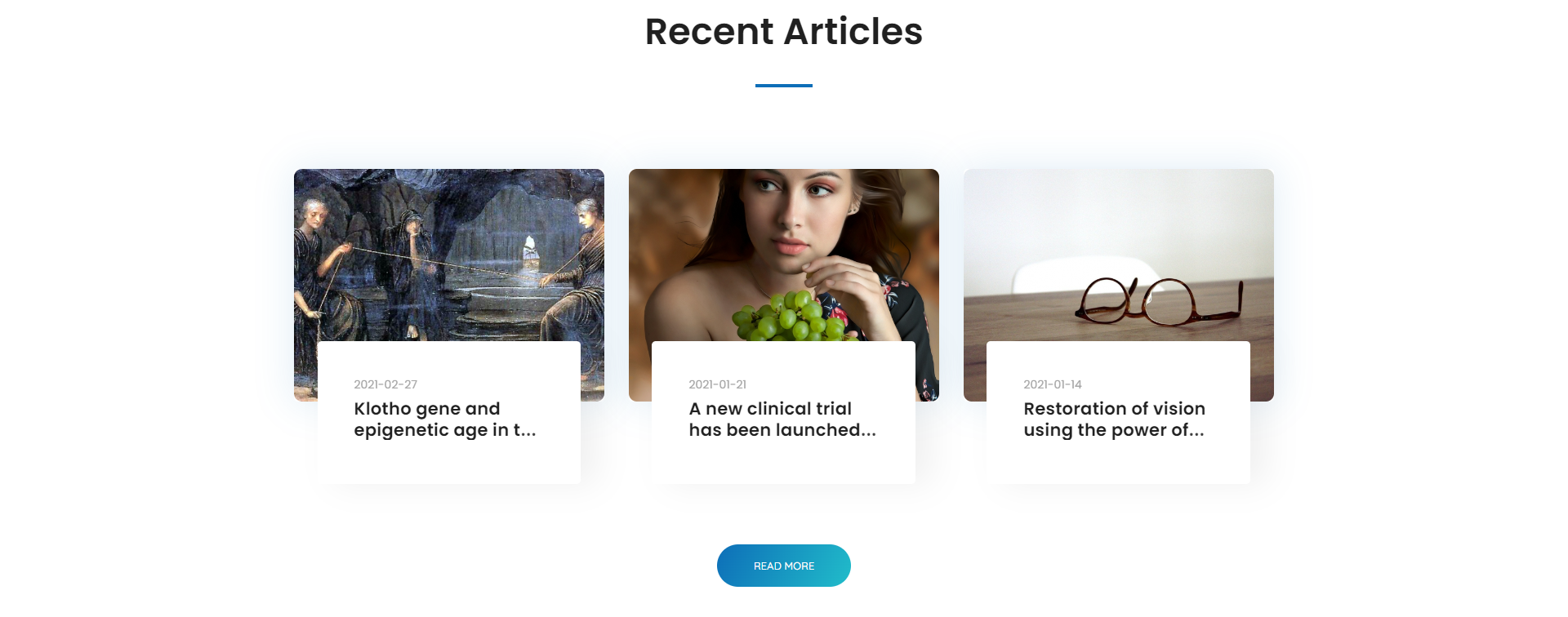Select the white card panel of the Klotho article
Screen dimensions: 1568x617
coord(449,412)
